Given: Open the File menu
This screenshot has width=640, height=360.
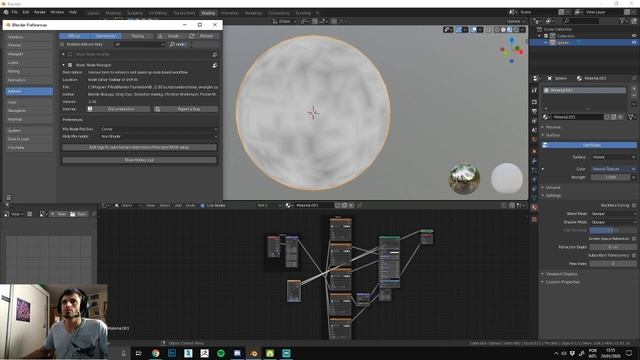Looking at the screenshot, I should (x=15, y=12).
